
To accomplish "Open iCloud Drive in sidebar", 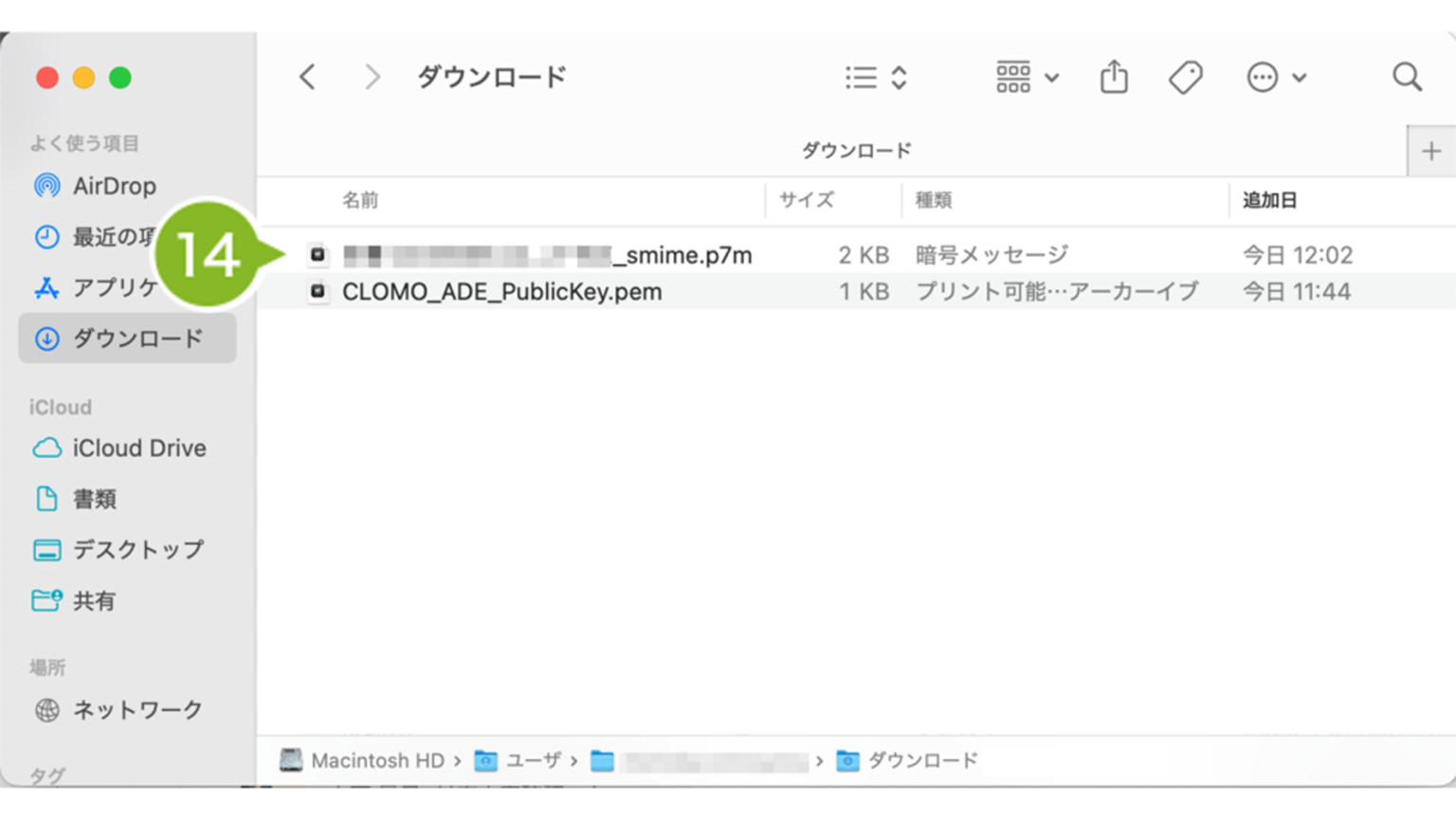I will [138, 447].
